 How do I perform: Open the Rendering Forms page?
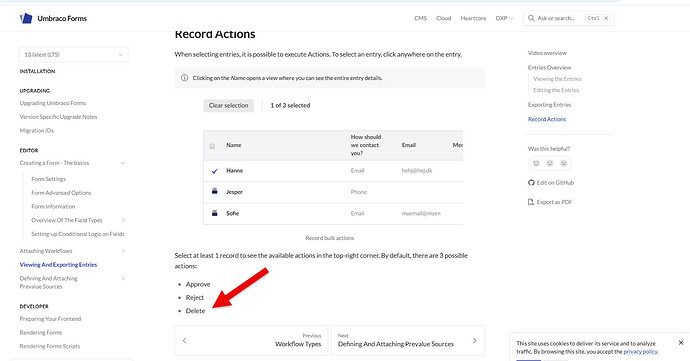pos(40,332)
